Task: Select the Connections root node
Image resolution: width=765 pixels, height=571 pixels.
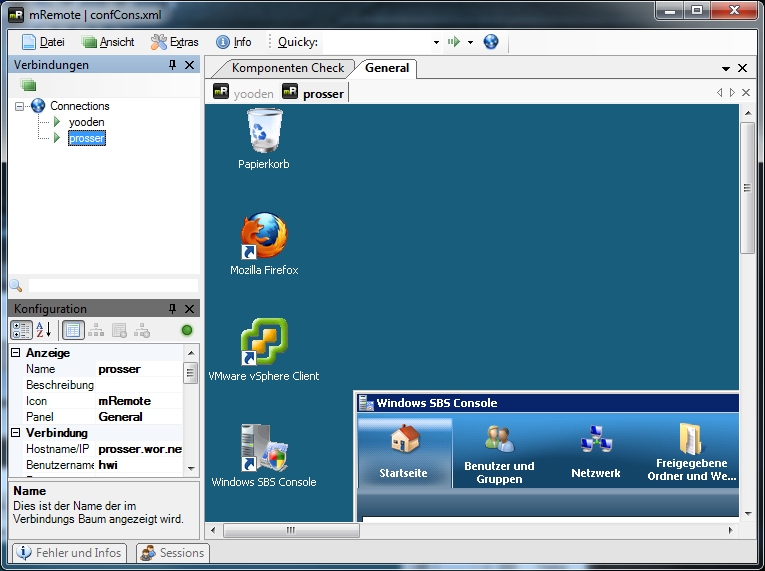Action: (80, 106)
